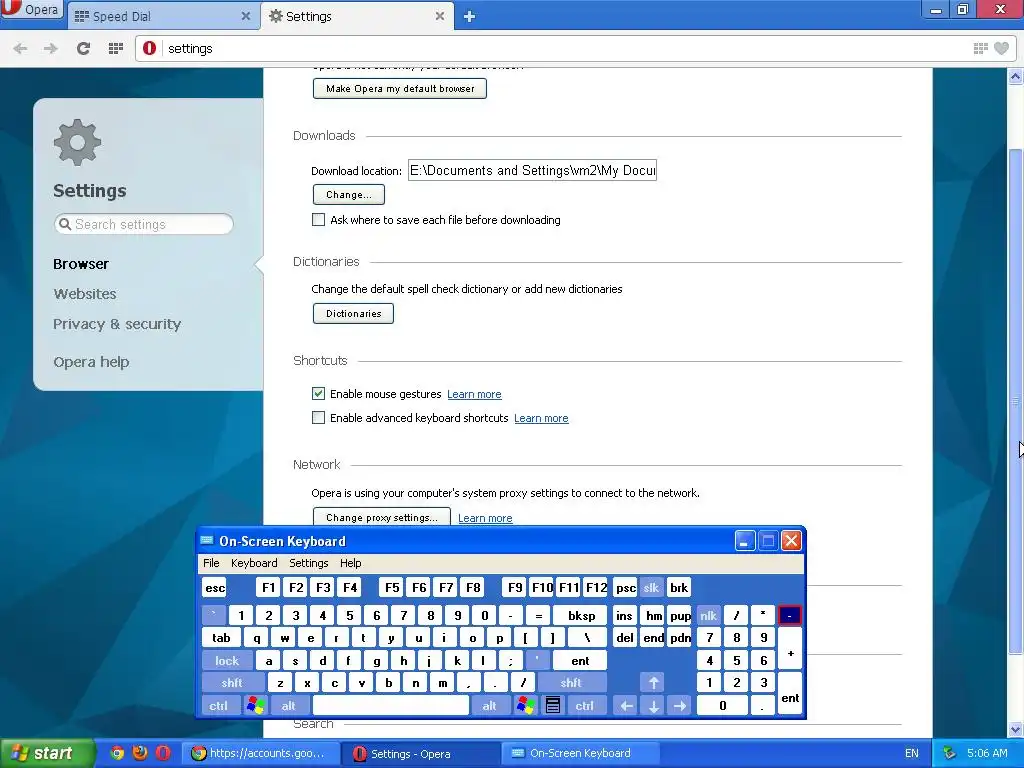Open Learn more for keyboard shortcuts
This screenshot has height=768, width=1024.
[541, 419]
